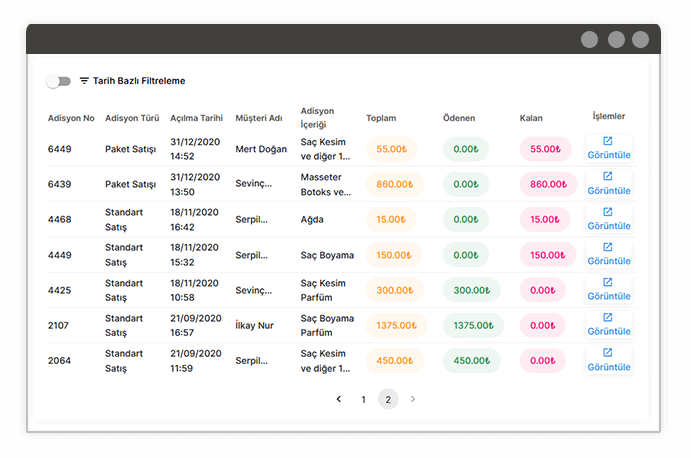
Task: Click the 55.00₺ Toplam badge
Action: point(391,149)
